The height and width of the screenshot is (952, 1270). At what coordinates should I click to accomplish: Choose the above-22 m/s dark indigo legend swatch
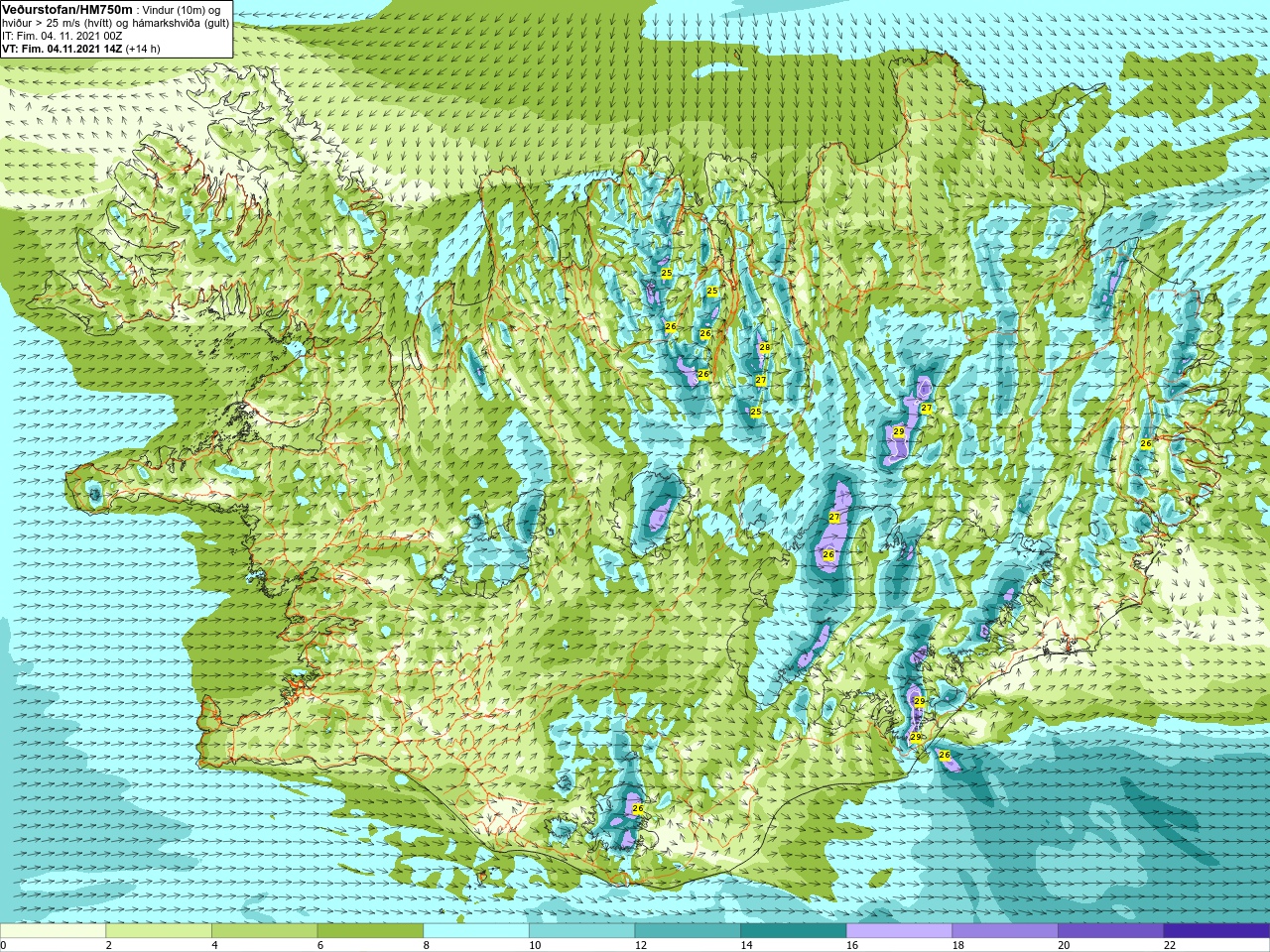[x=1216, y=931]
